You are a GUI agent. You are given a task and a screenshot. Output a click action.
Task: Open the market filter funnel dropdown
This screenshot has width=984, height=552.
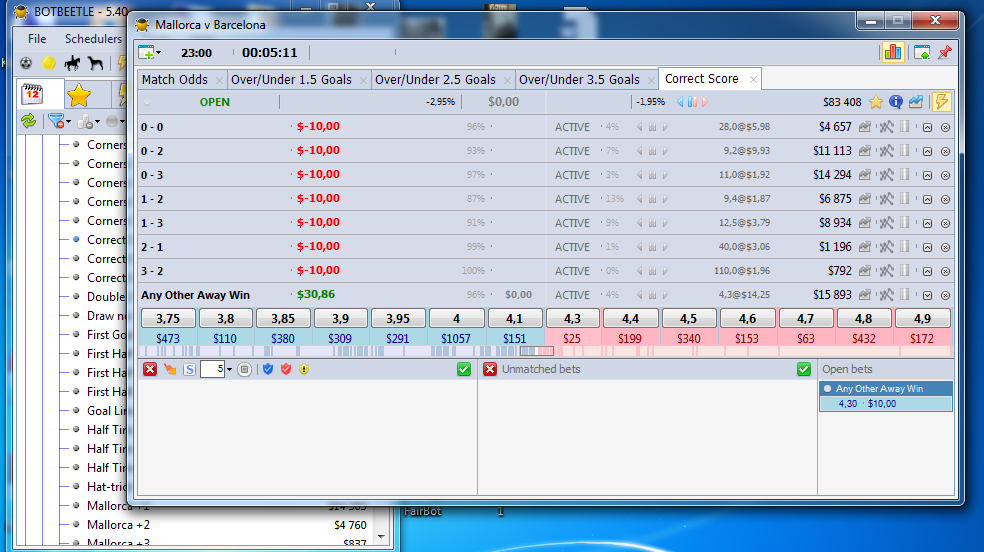[x=59, y=121]
